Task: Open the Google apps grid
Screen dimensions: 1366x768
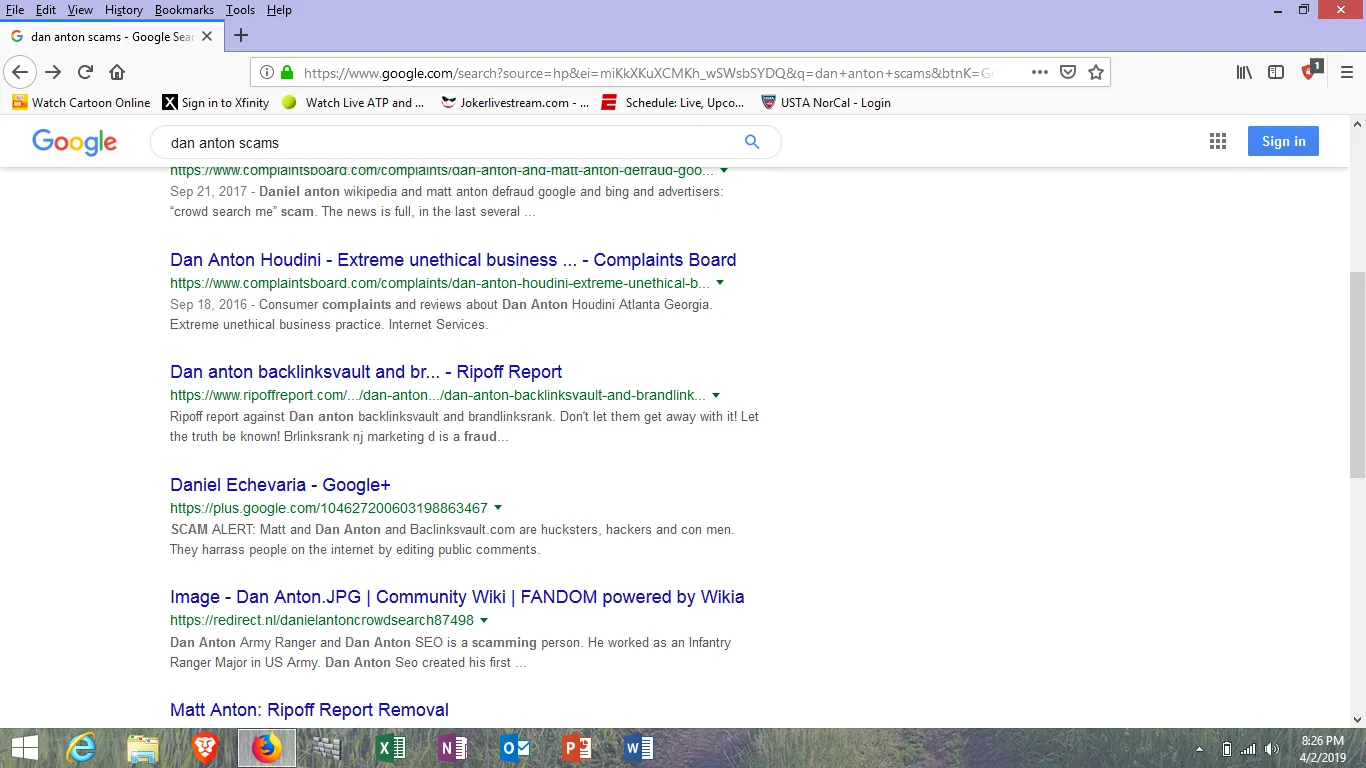Action: [x=1218, y=142]
